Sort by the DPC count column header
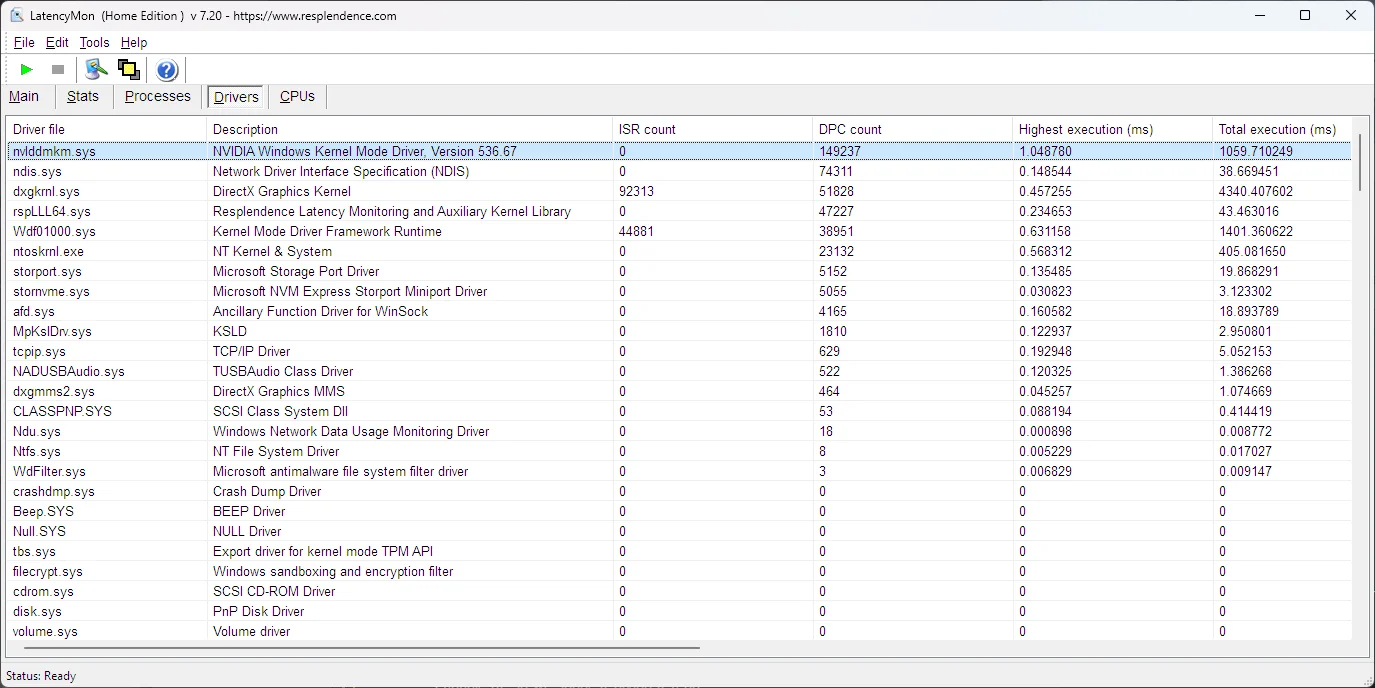The height and width of the screenshot is (688, 1375). click(913, 129)
